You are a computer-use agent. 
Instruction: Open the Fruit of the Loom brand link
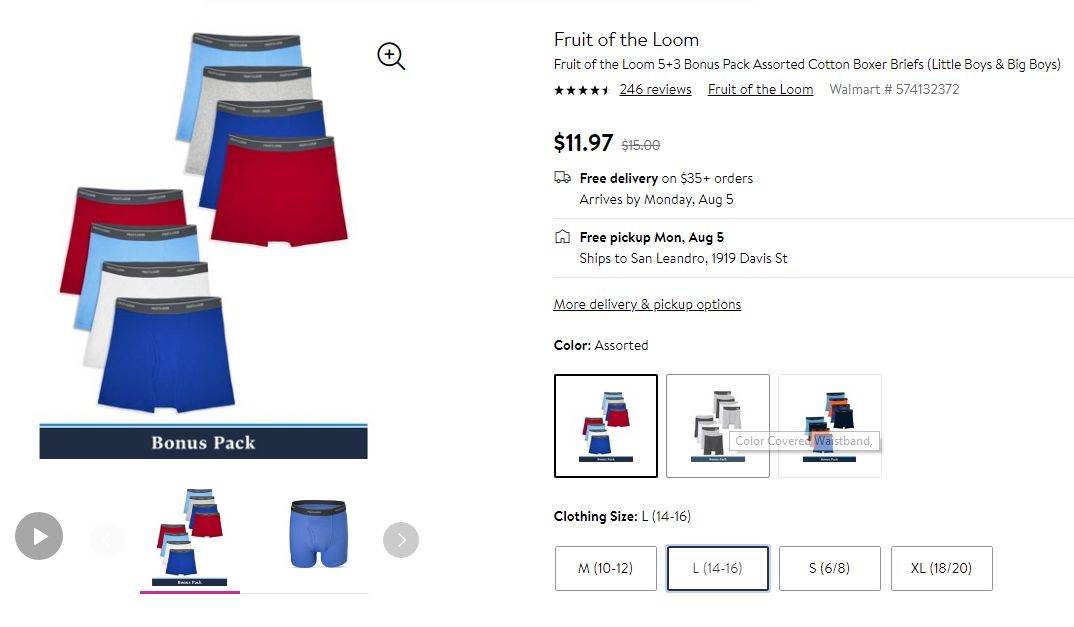[x=760, y=90]
